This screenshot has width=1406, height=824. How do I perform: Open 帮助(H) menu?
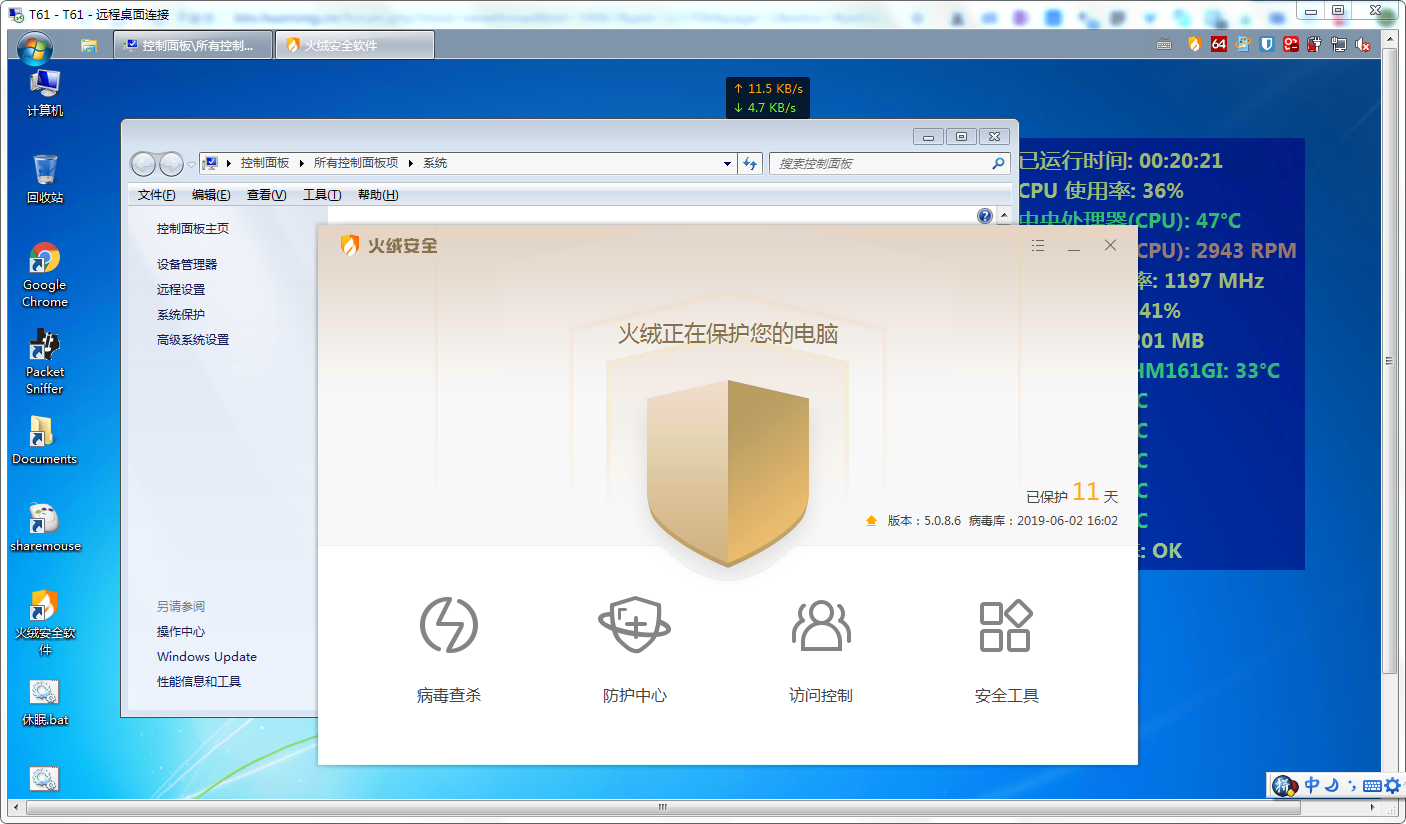(378, 195)
